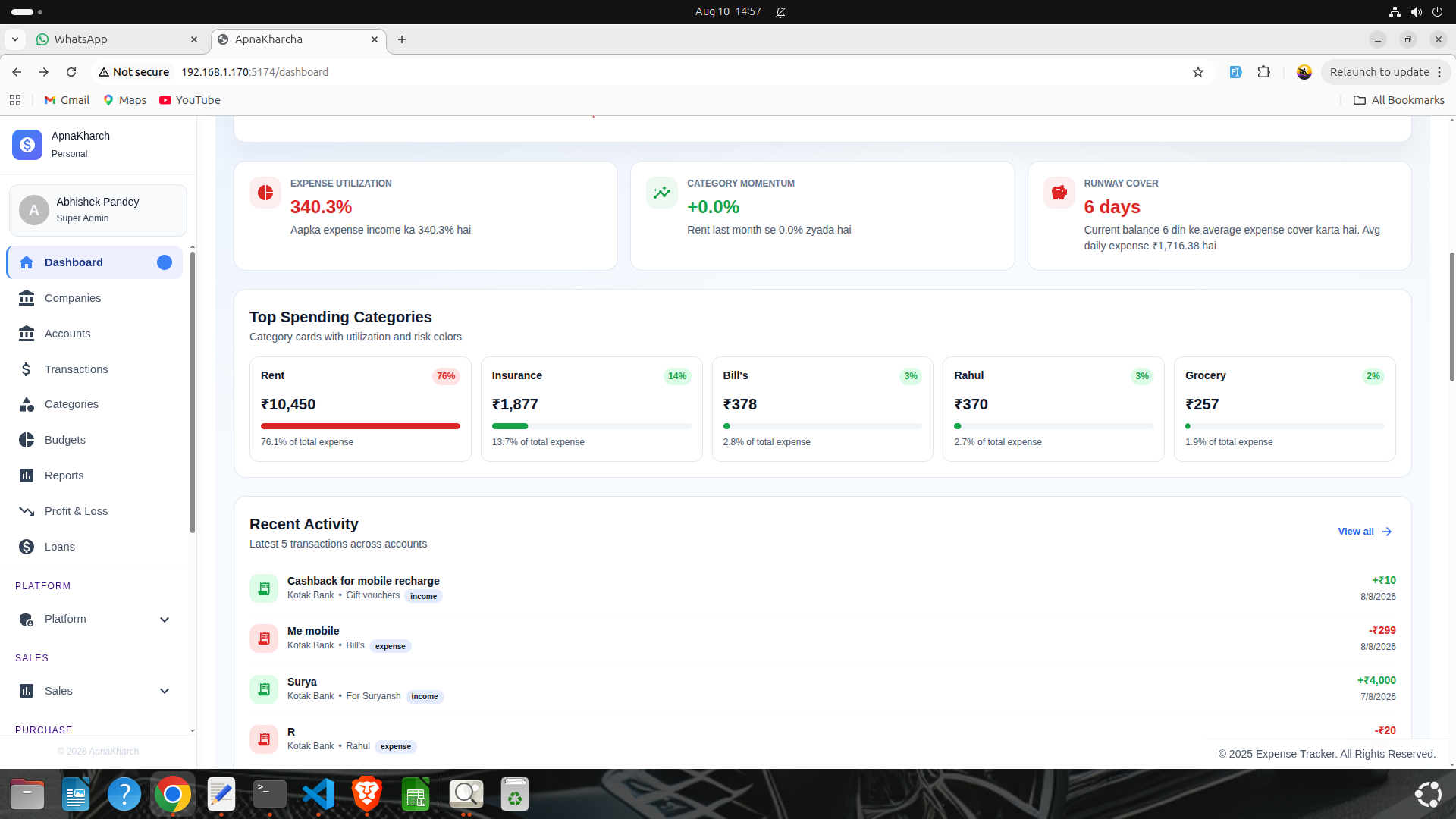This screenshot has height=819, width=1456.
Task: Open All Bookmarks folder
Action: [x=1399, y=100]
